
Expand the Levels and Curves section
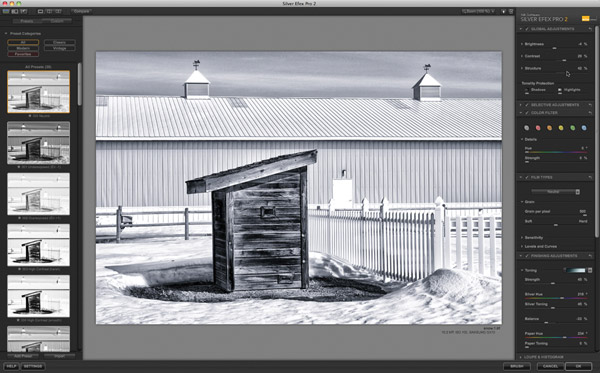point(540,246)
